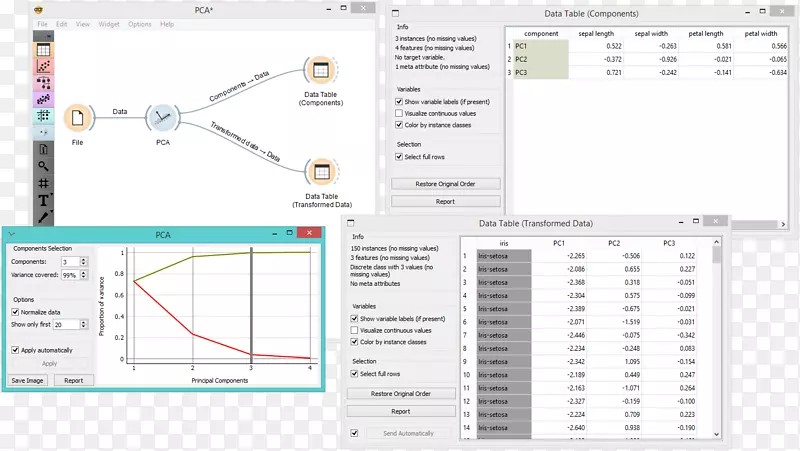Enable Visualize continuous values in Transformed Data window

click(354, 330)
